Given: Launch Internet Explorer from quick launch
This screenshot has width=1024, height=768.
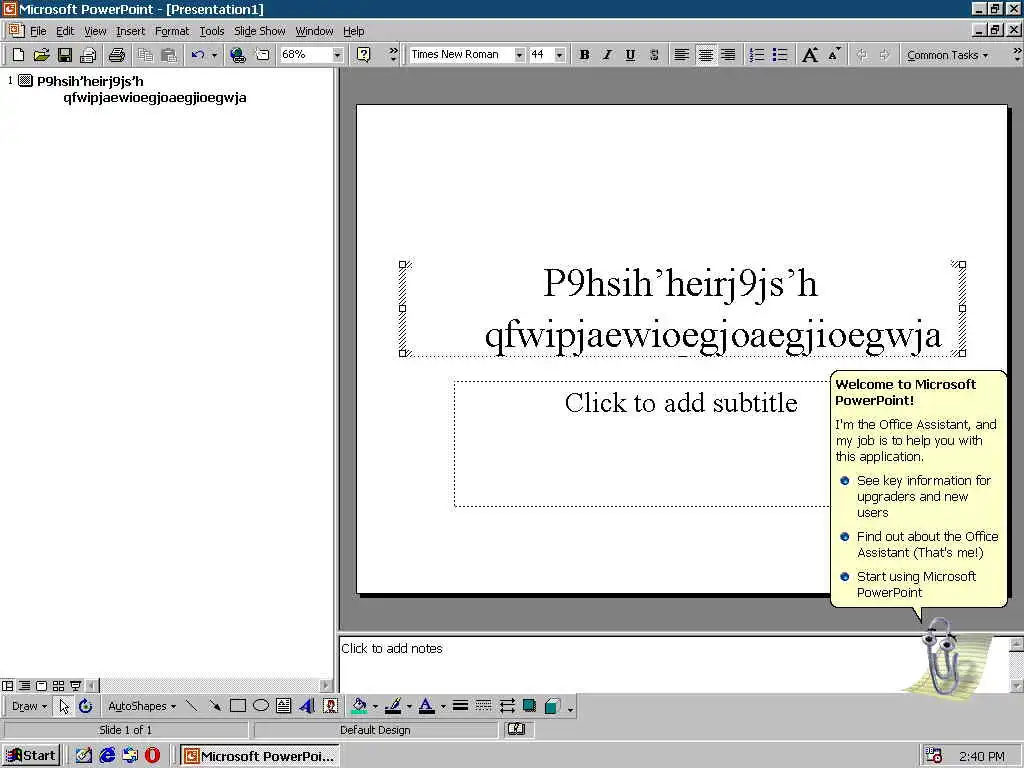Looking at the screenshot, I should point(107,756).
